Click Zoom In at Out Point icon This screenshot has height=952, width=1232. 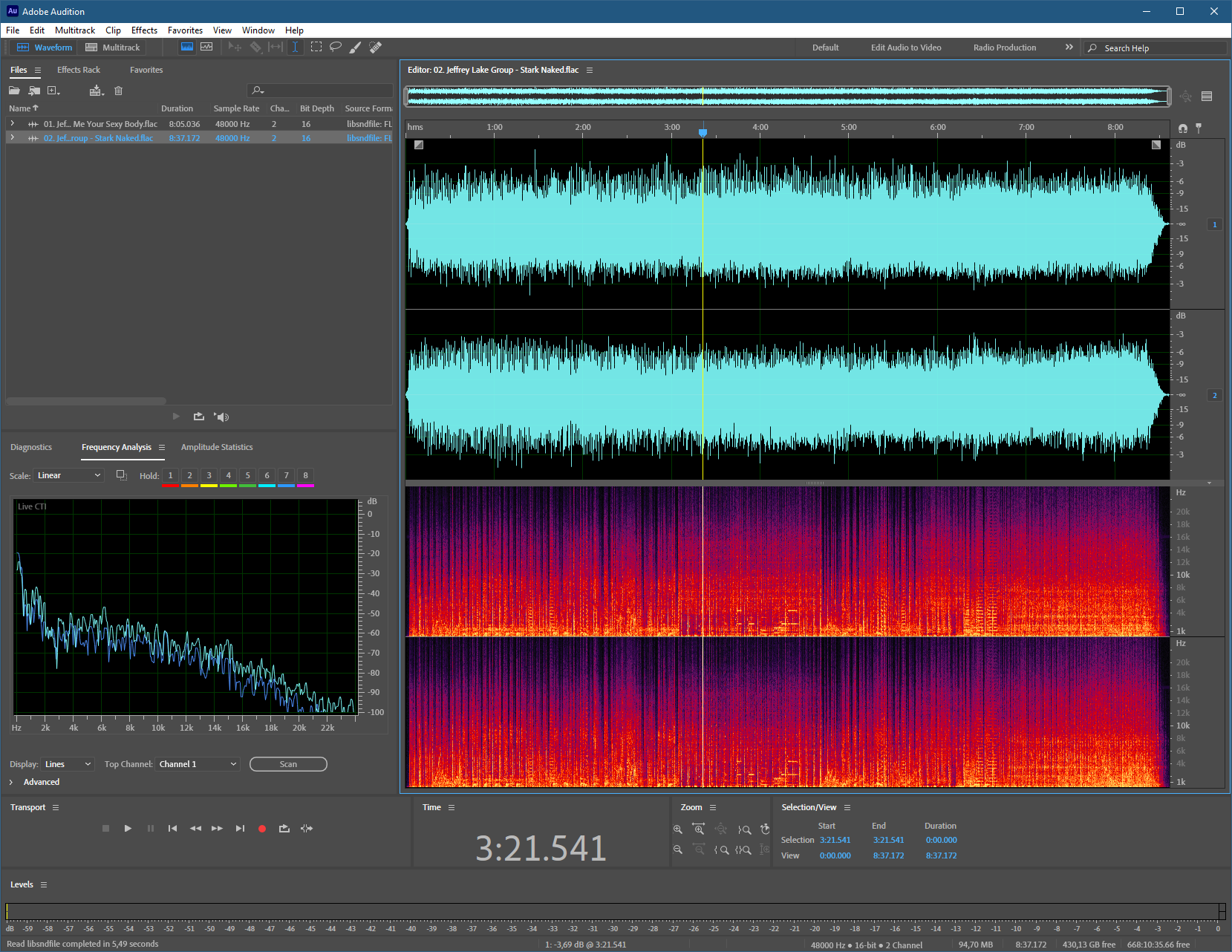pyautogui.click(x=744, y=829)
